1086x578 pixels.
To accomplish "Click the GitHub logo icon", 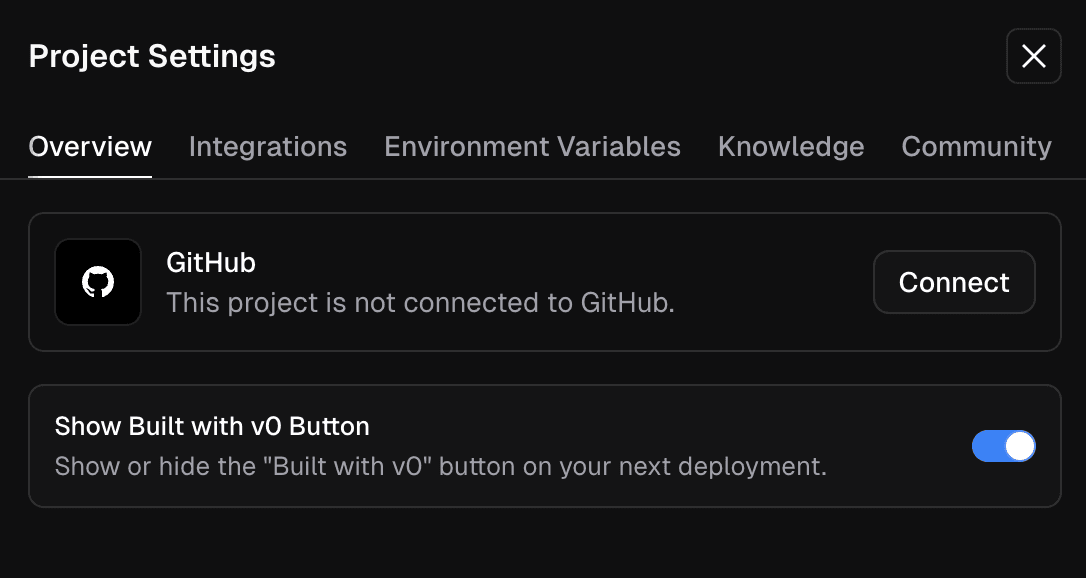I will 97,281.
